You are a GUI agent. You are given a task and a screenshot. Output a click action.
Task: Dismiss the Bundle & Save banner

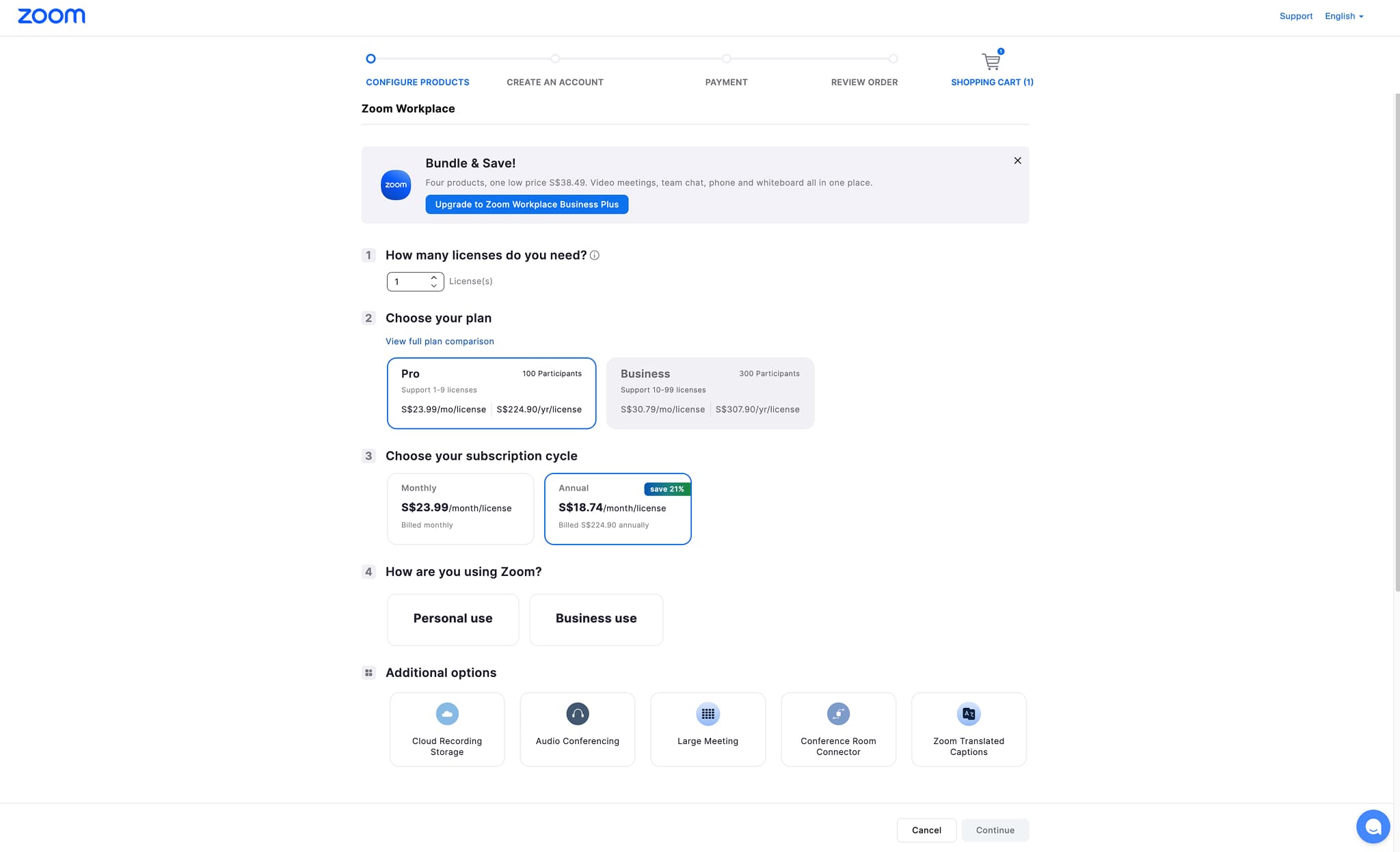point(1017,161)
